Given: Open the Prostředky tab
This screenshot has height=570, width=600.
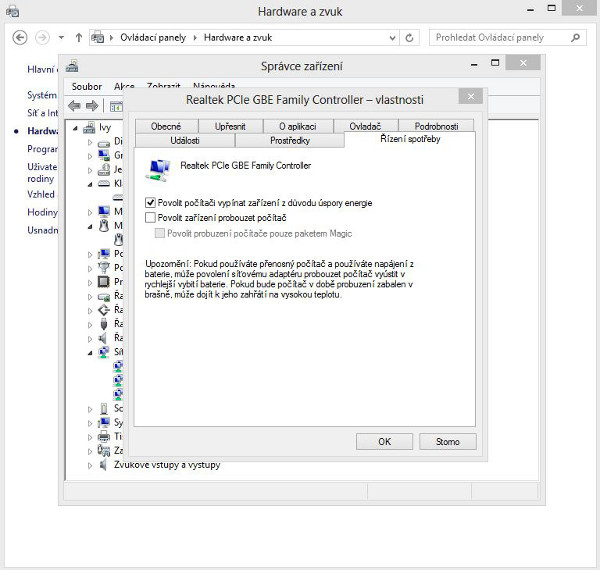Looking at the screenshot, I should click(x=290, y=140).
